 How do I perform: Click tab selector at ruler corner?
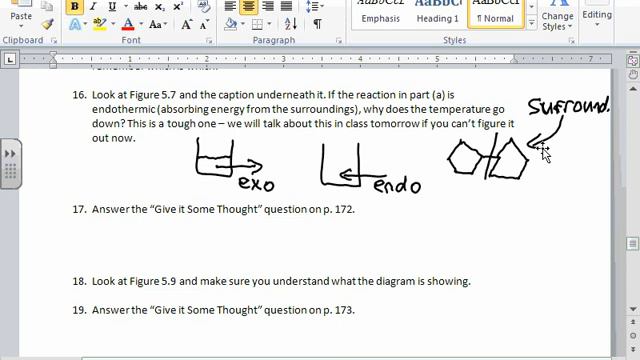10,60
